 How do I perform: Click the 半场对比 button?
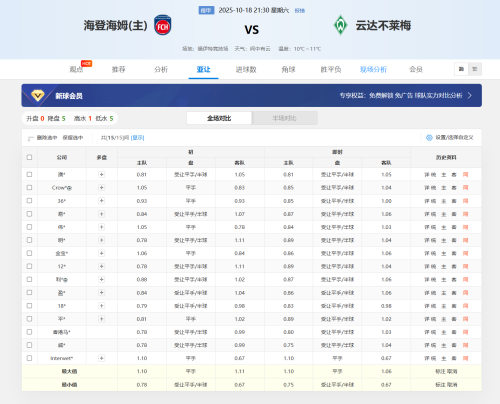[x=284, y=118]
